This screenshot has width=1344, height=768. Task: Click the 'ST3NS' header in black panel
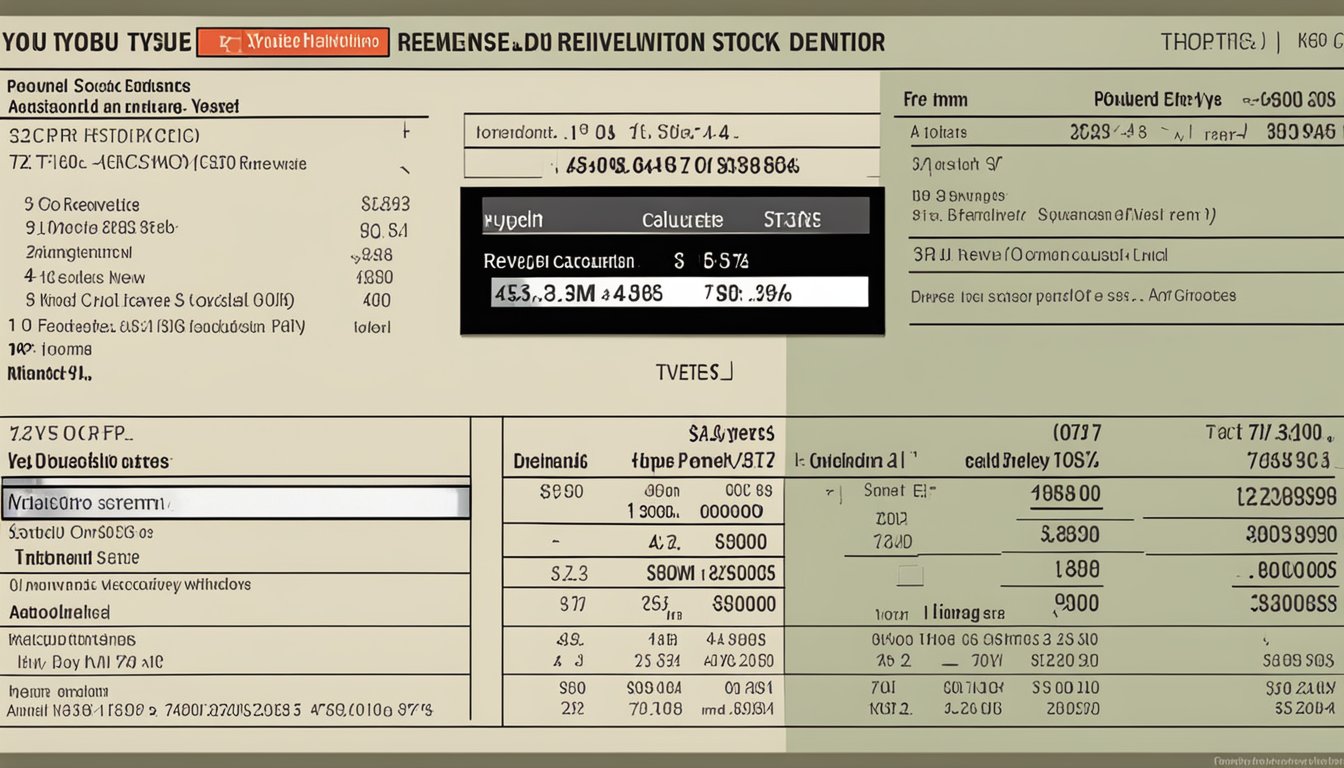pos(791,220)
